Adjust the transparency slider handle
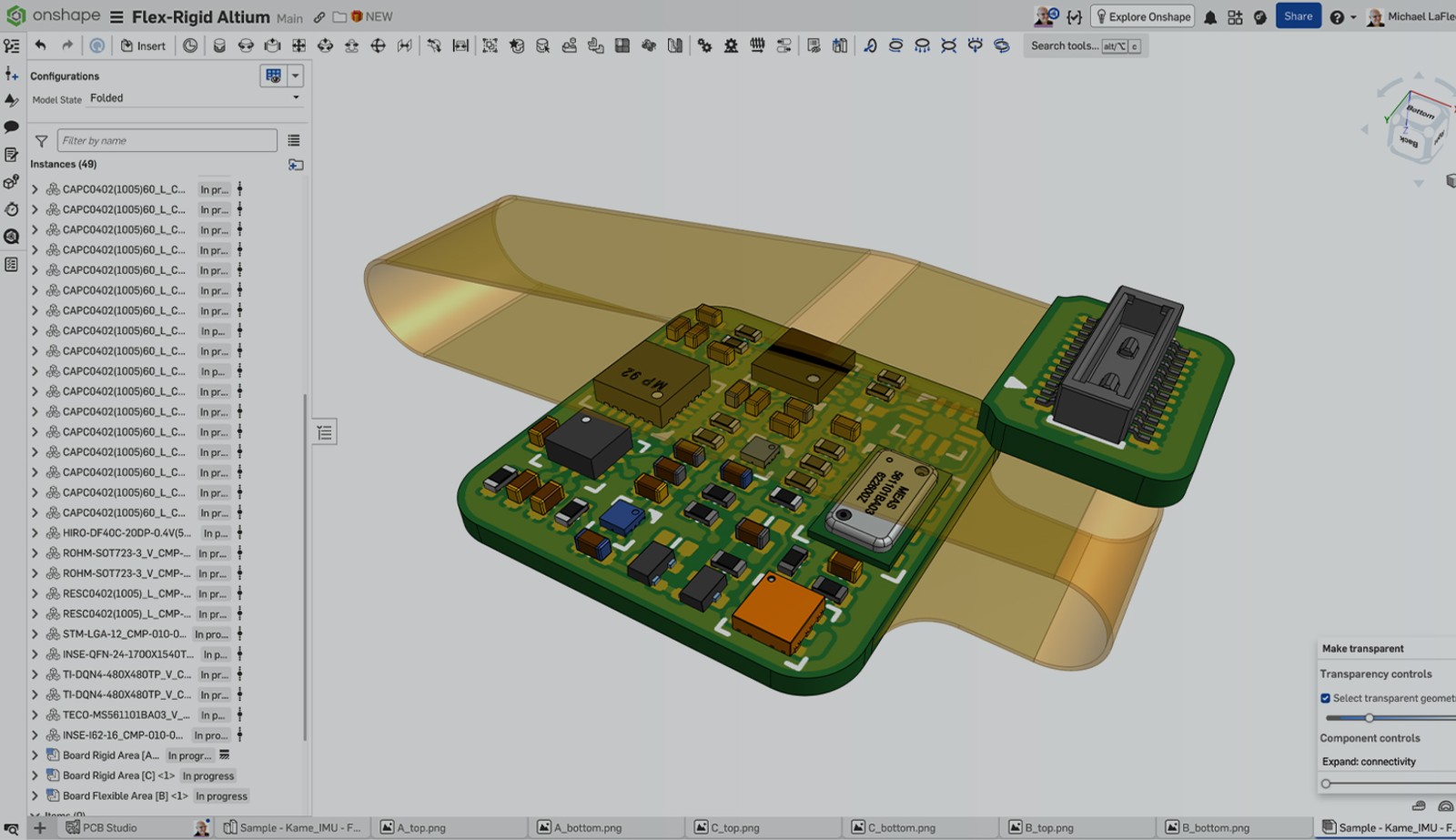Viewport: 1456px width, 840px height. pos(1369,718)
